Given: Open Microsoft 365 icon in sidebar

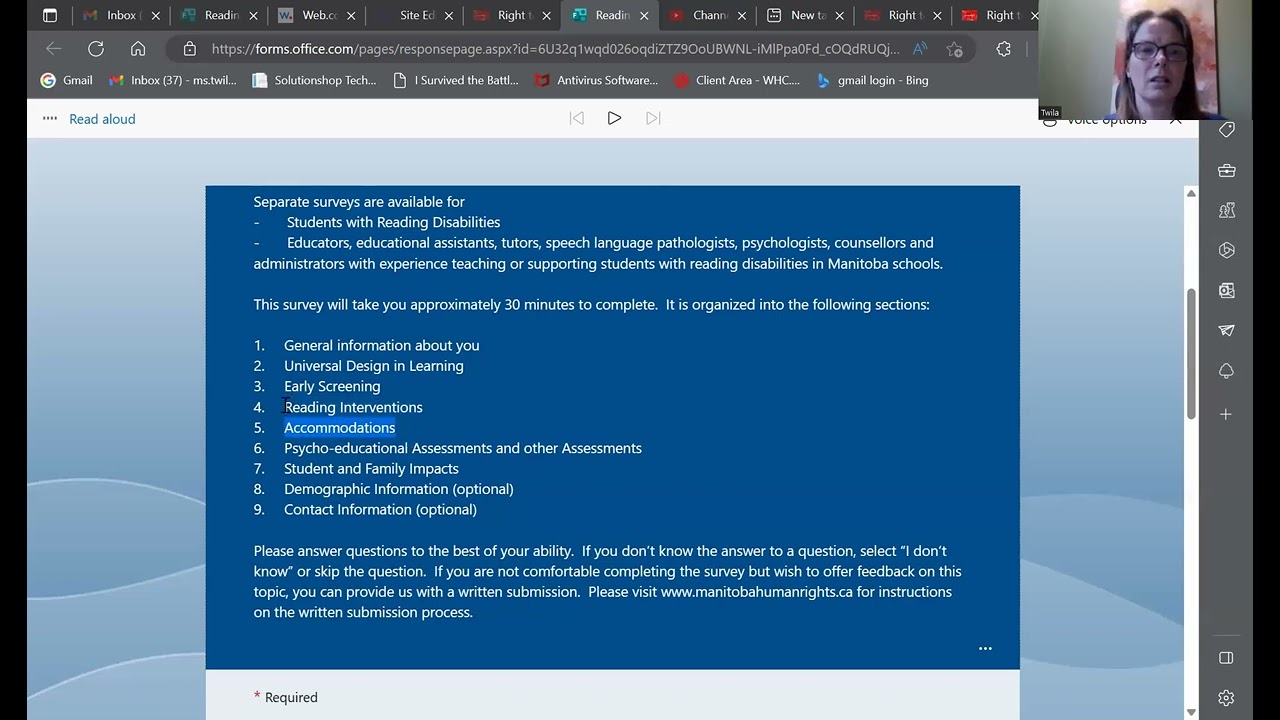Looking at the screenshot, I should [1226, 250].
